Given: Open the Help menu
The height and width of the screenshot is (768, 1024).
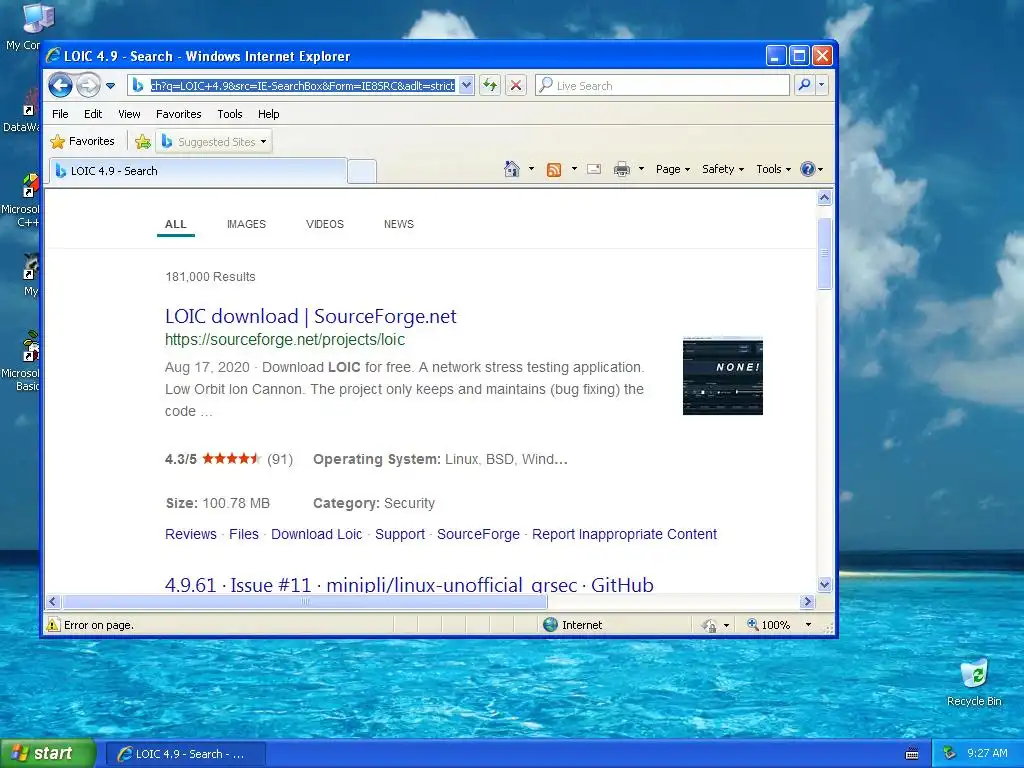Looking at the screenshot, I should click(268, 114).
